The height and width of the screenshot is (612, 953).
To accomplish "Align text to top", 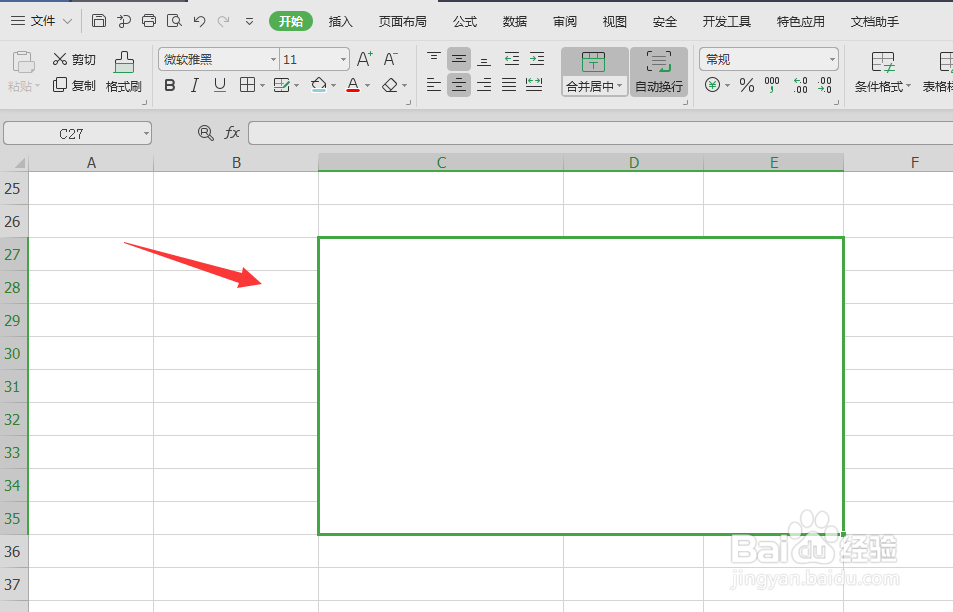I will point(433,59).
